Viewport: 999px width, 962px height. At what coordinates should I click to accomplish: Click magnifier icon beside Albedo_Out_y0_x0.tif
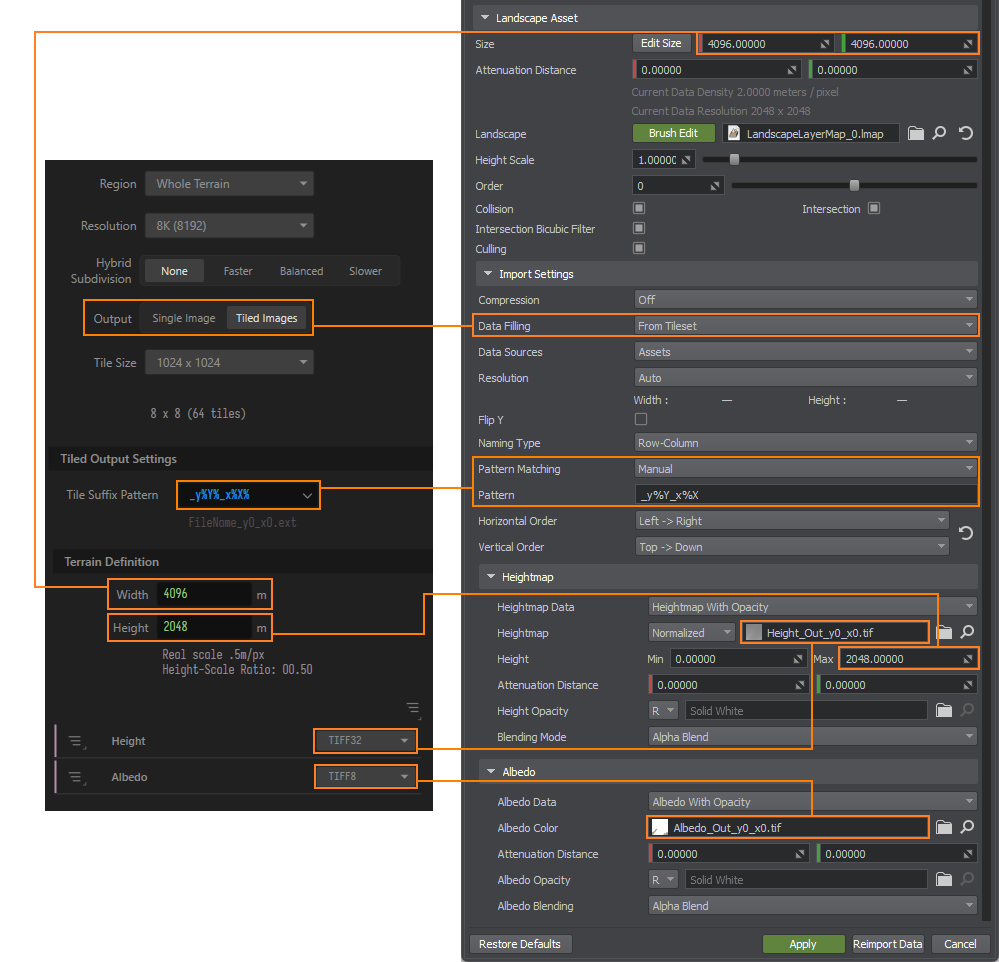tap(968, 827)
